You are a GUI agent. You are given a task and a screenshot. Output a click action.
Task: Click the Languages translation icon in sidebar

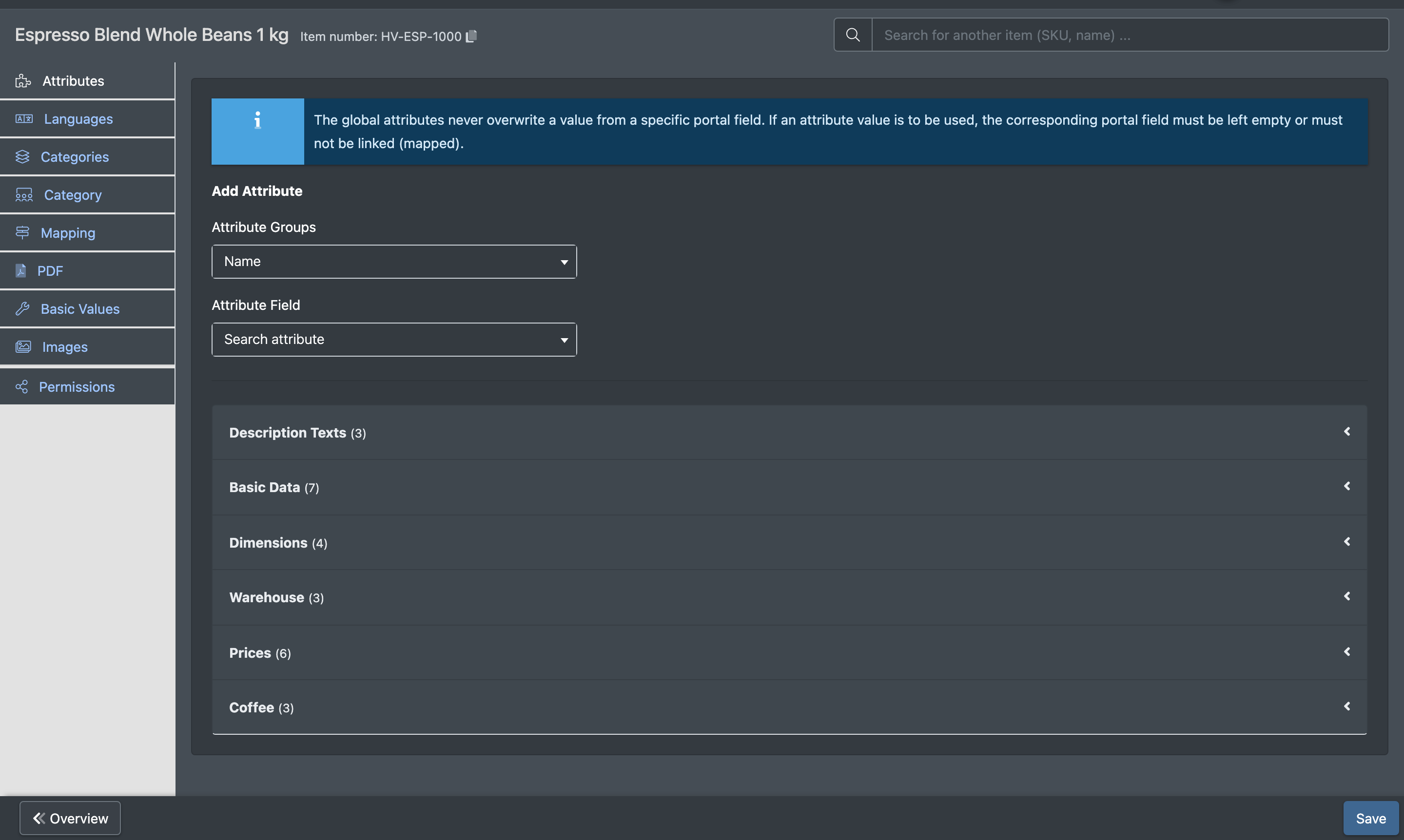click(x=24, y=119)
